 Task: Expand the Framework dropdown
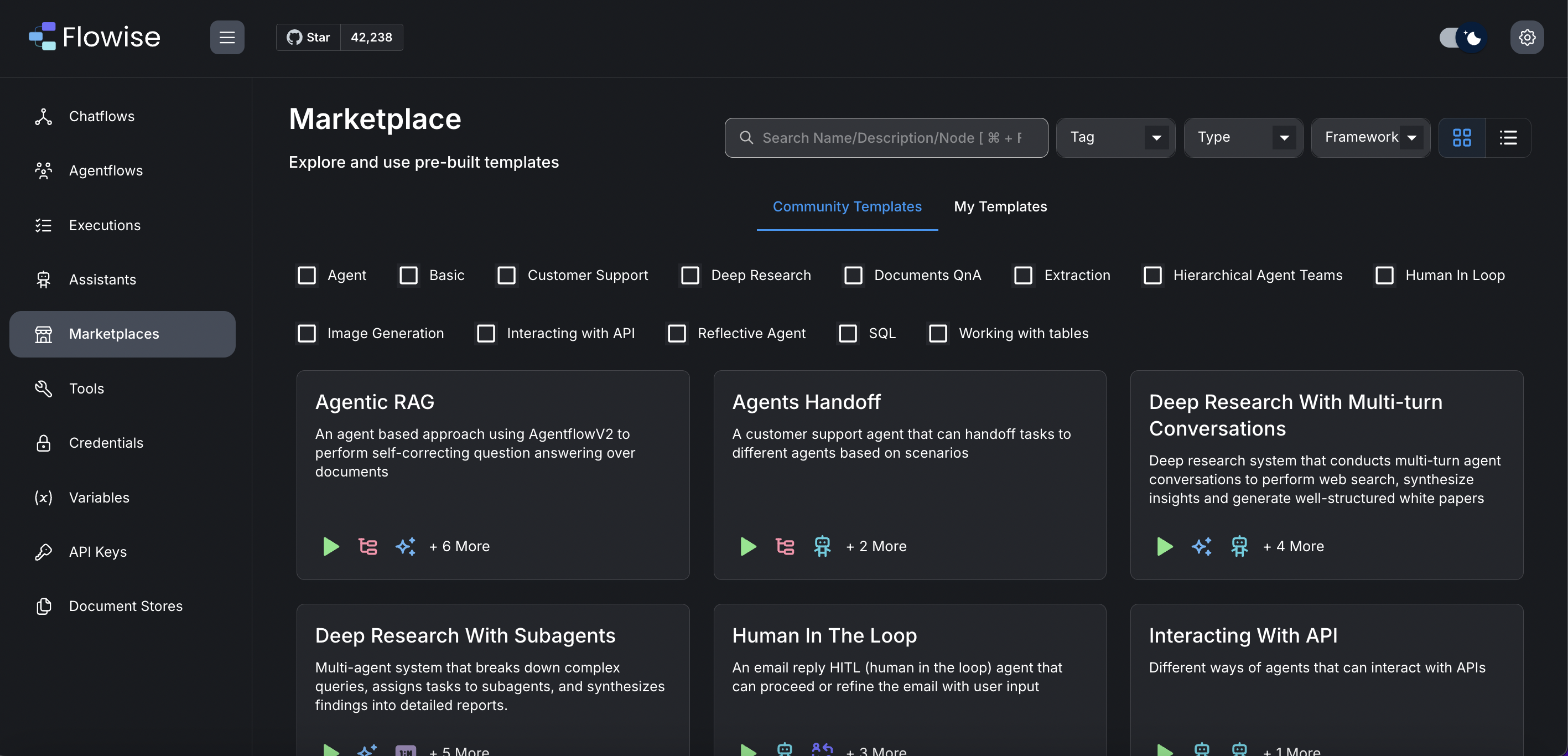point(1370,138)
